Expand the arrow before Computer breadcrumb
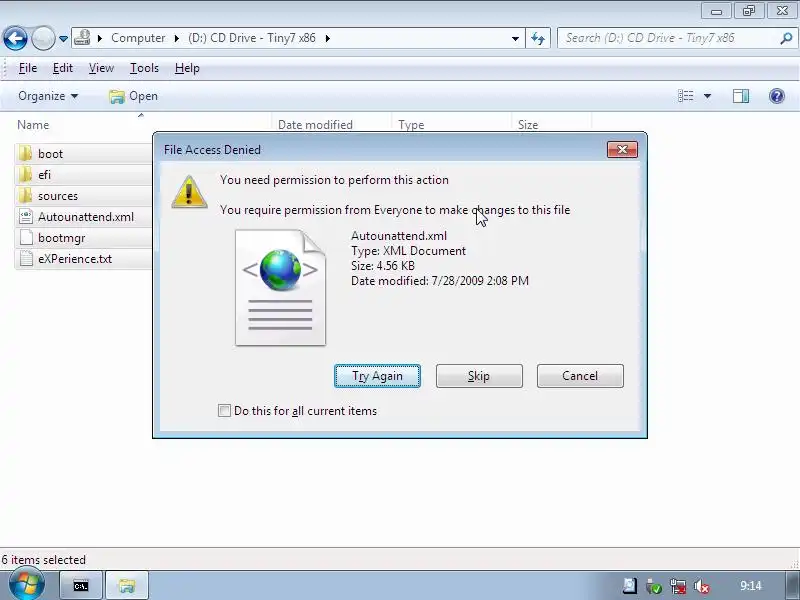The image size is (800, 600). (100, 38)
